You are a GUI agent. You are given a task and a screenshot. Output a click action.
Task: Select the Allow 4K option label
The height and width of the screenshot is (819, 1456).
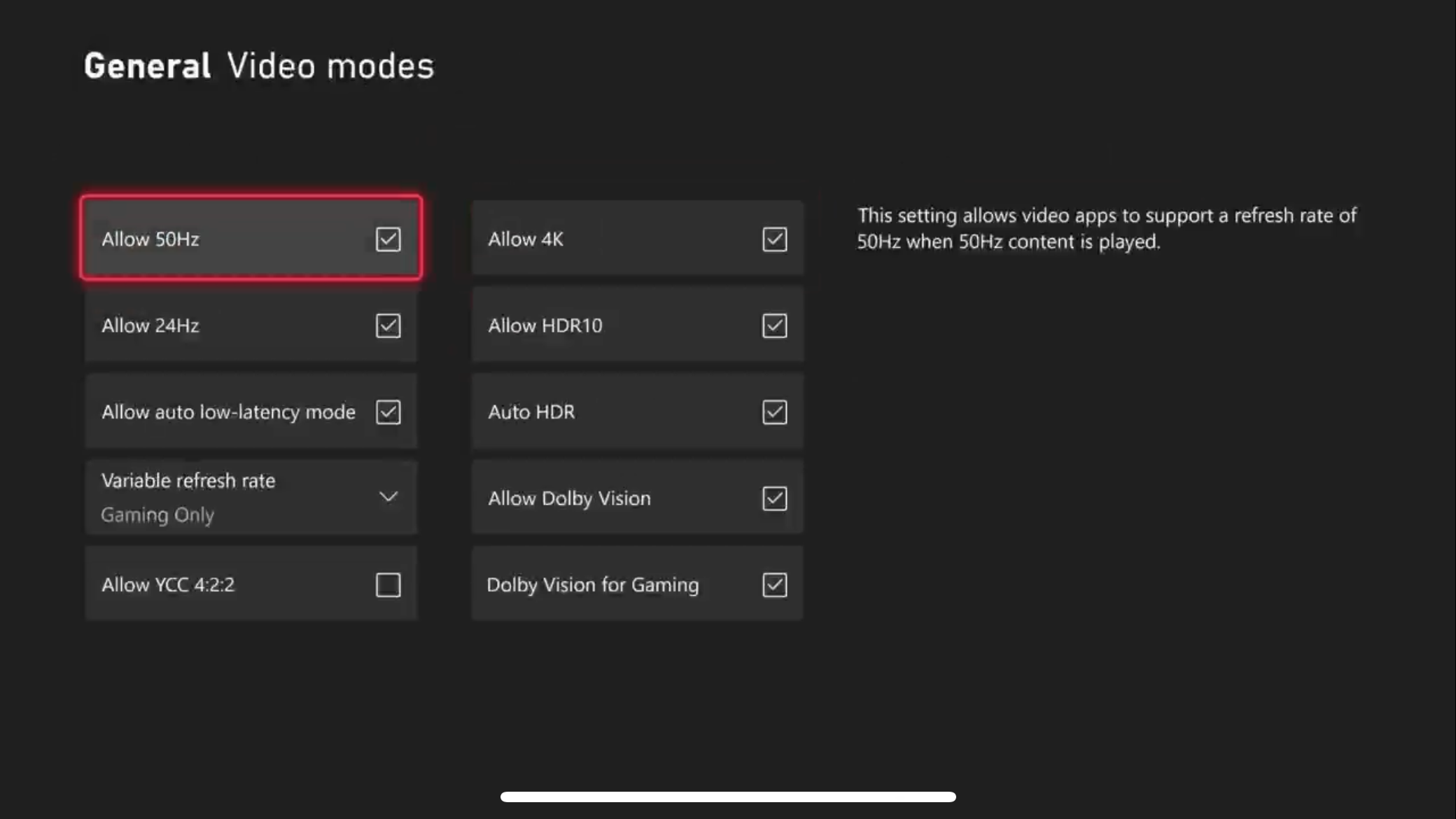[x=525, y=239]
